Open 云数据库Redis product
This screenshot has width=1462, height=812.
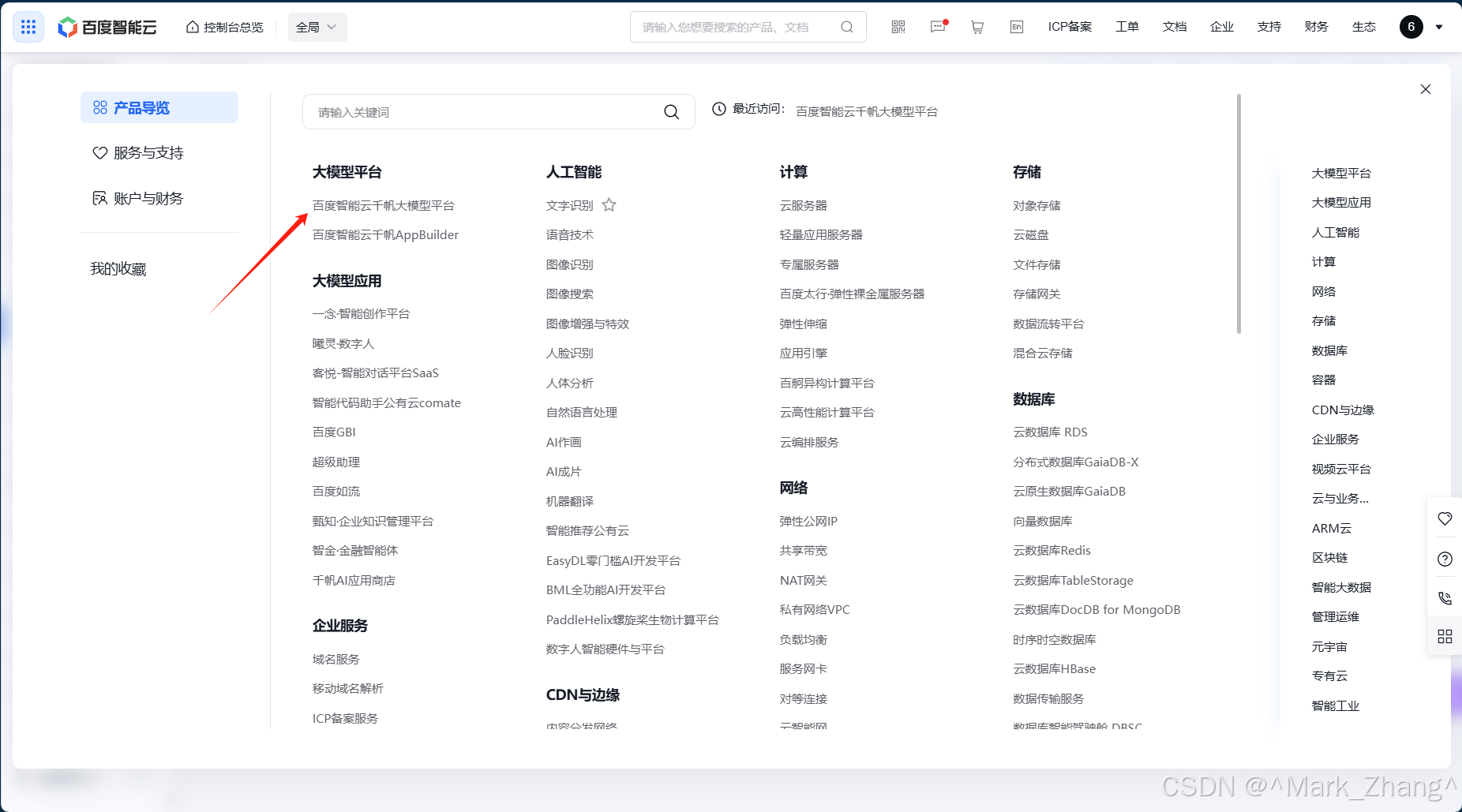pos(1052,551)
